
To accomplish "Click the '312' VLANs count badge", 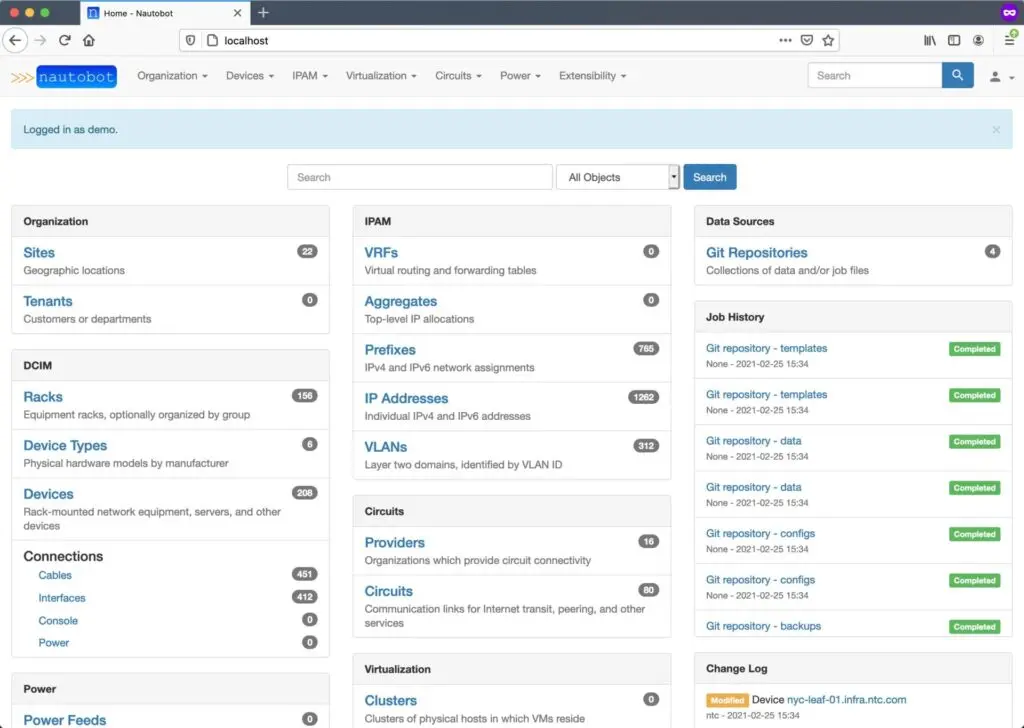I will tap(646, 446).
